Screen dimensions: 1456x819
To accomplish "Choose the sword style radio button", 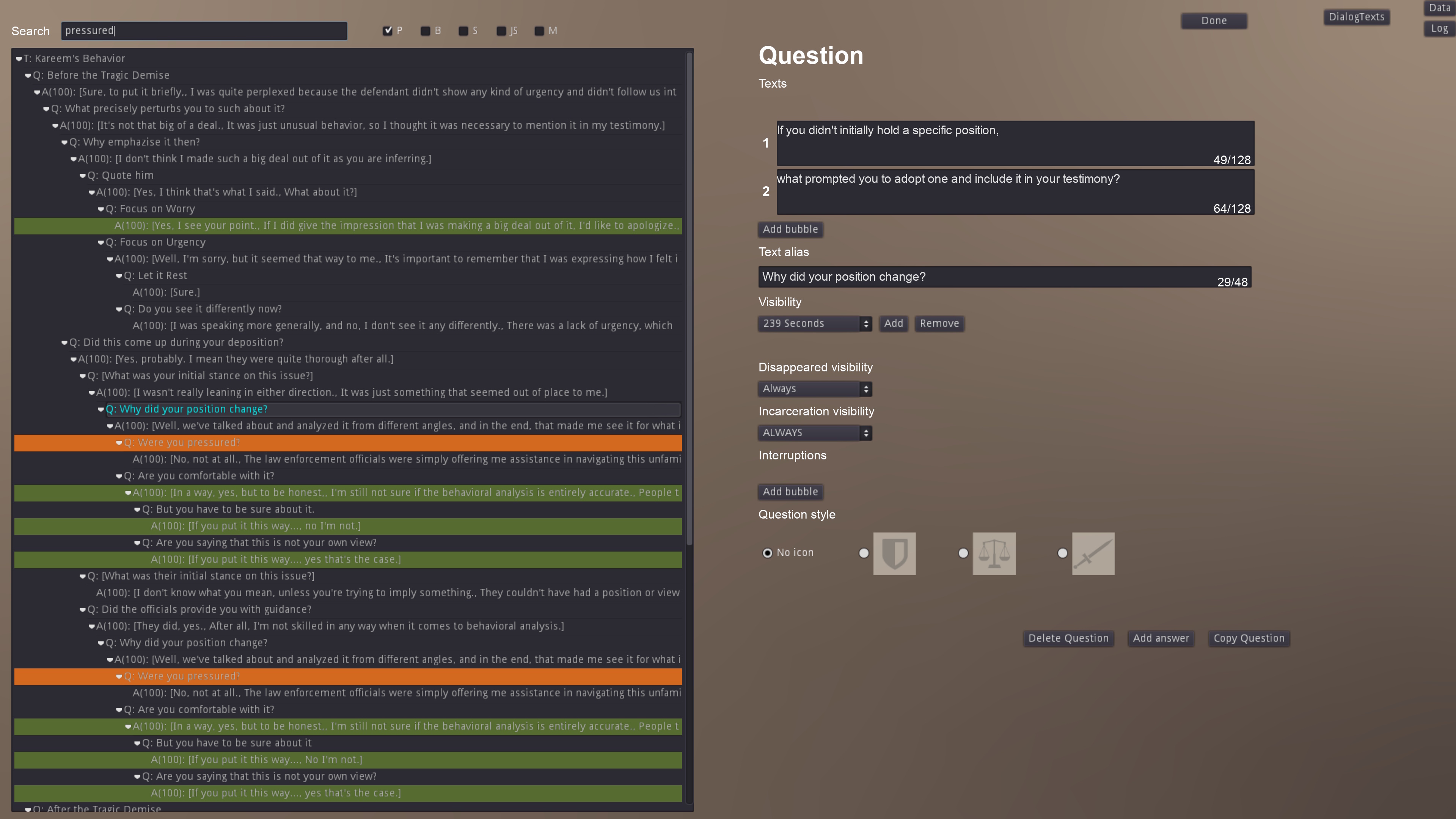I will coord(1063,553).
